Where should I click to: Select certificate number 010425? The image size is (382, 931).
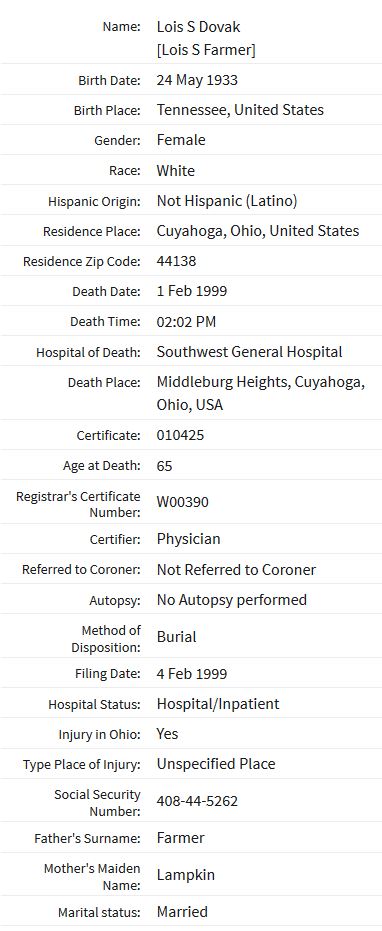(x=181, y=435)
